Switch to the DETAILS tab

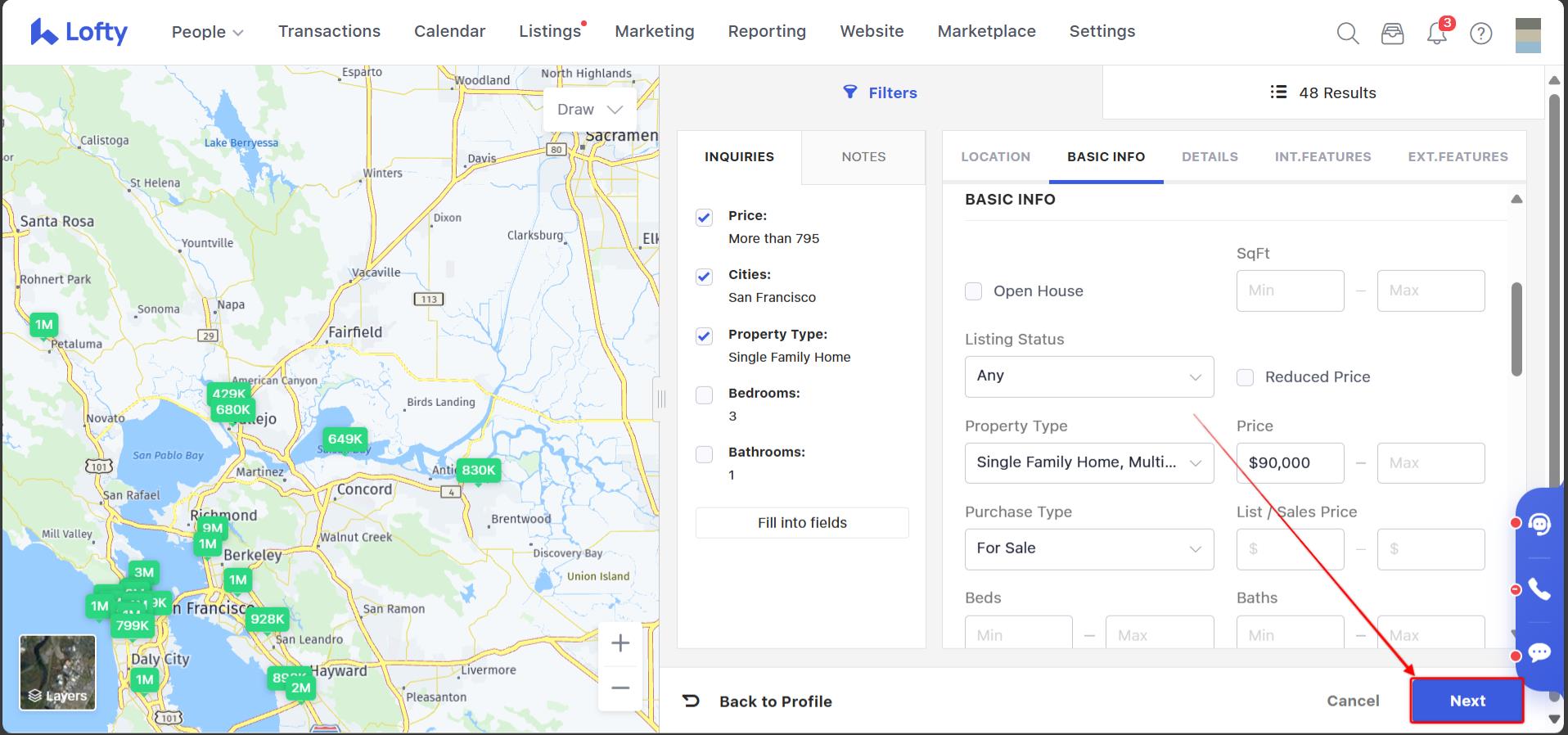click(x=1210, y=157)
